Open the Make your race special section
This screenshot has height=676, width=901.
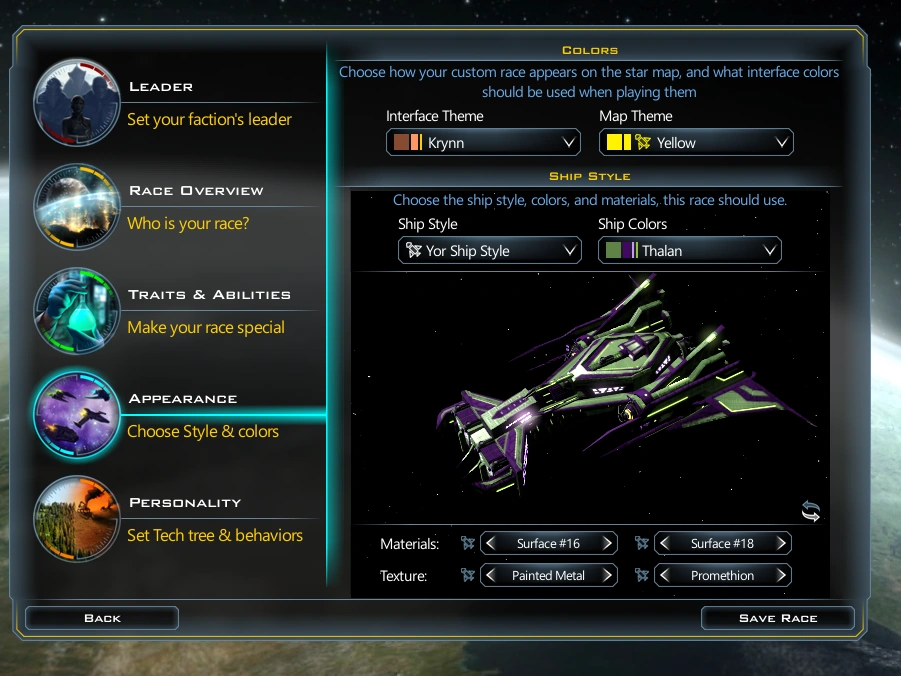click(206, 327)
